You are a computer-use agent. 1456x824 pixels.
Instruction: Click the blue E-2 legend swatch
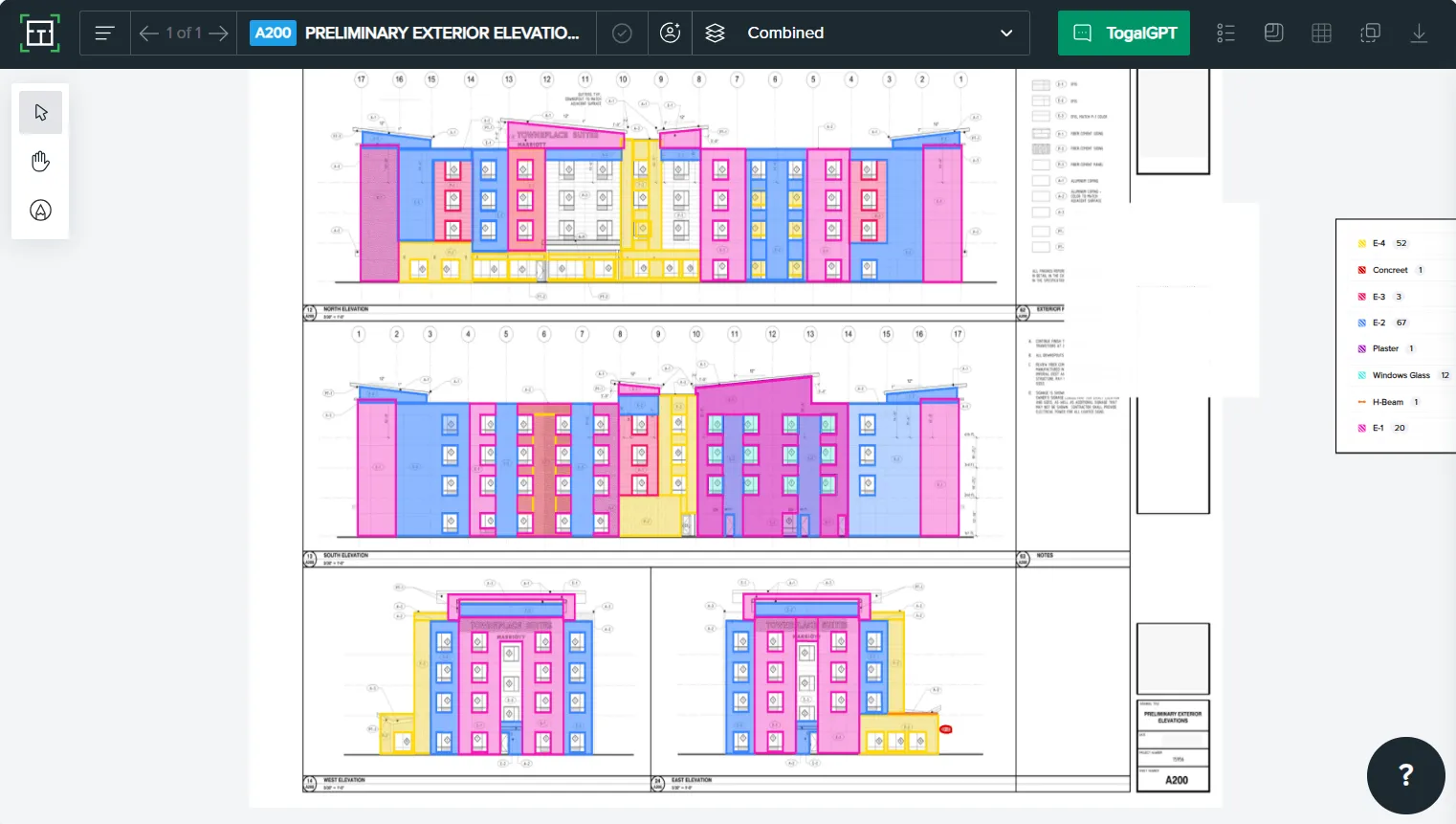[x=1361, y=323]
